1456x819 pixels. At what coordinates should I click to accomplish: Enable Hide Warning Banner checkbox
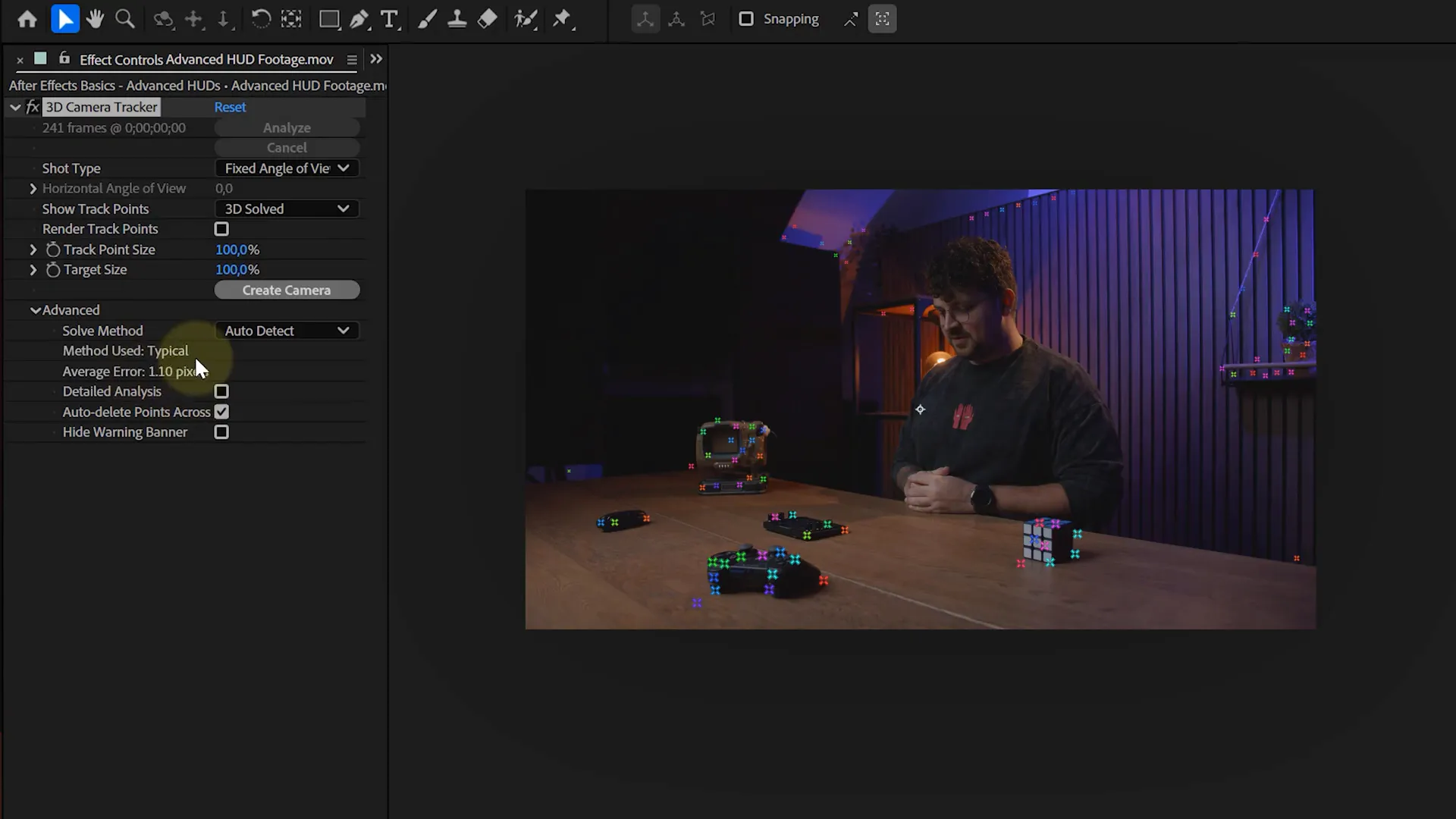click(221, 432)
